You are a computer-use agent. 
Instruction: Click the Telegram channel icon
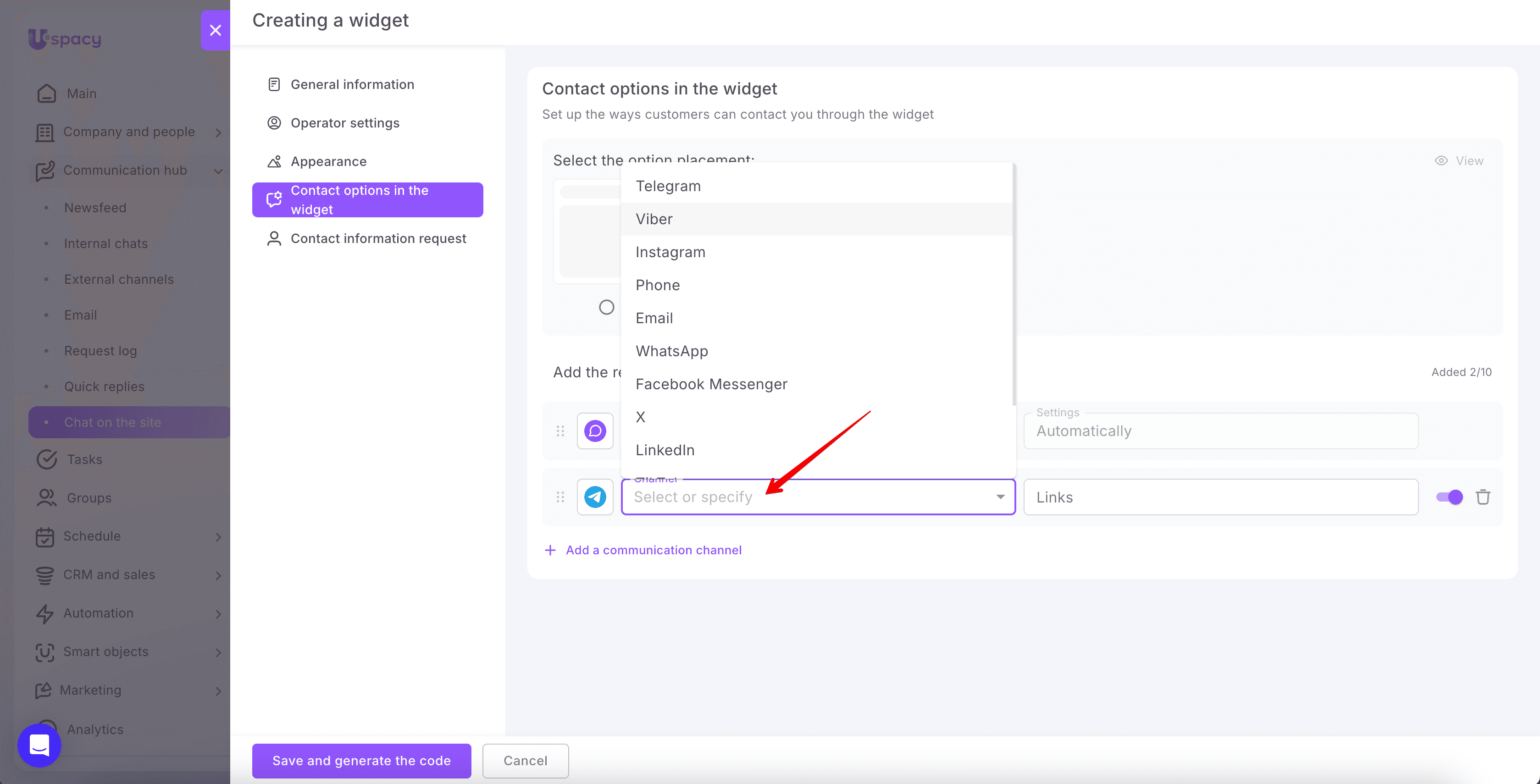pyautogui.click(x=595, y=497)
